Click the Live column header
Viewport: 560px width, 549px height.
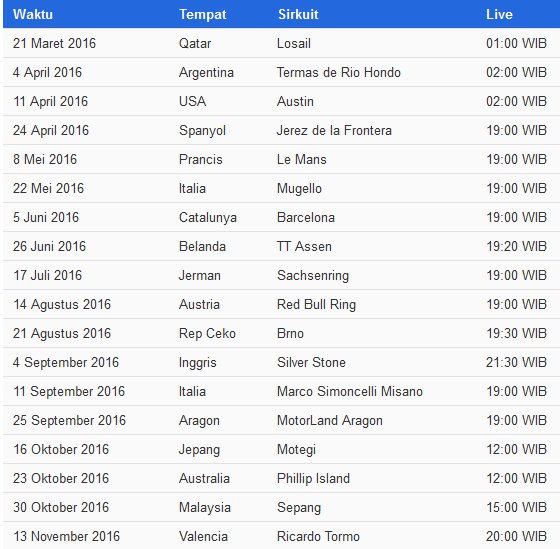499,14
